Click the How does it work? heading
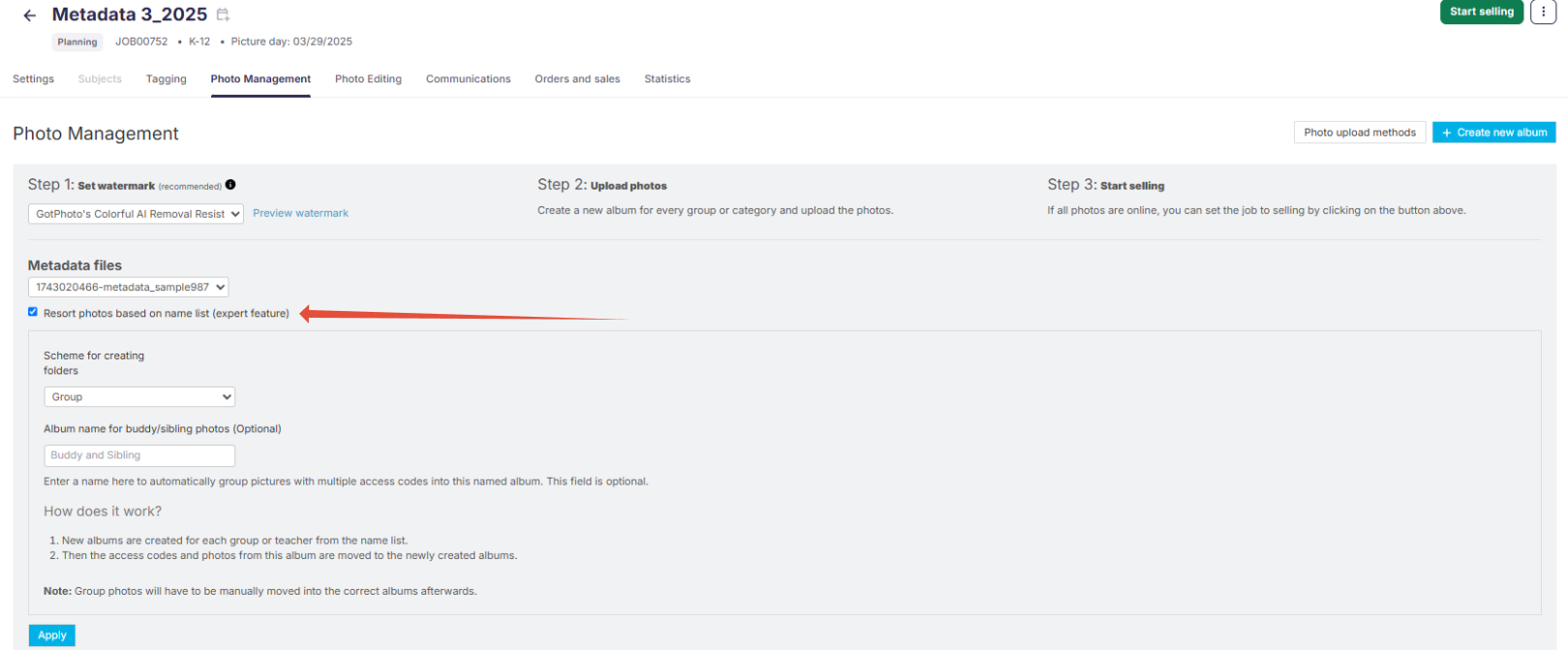The height and width of the screenshot is (650, 1568). 103,511
